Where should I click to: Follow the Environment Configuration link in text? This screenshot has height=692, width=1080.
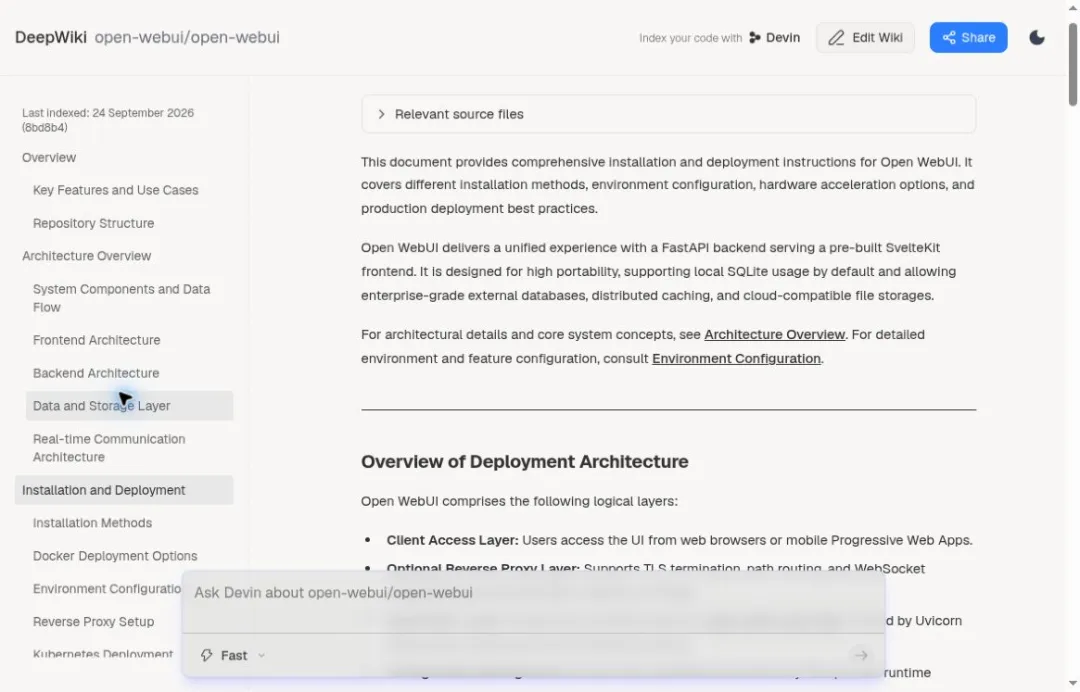[x=736, y=359]
